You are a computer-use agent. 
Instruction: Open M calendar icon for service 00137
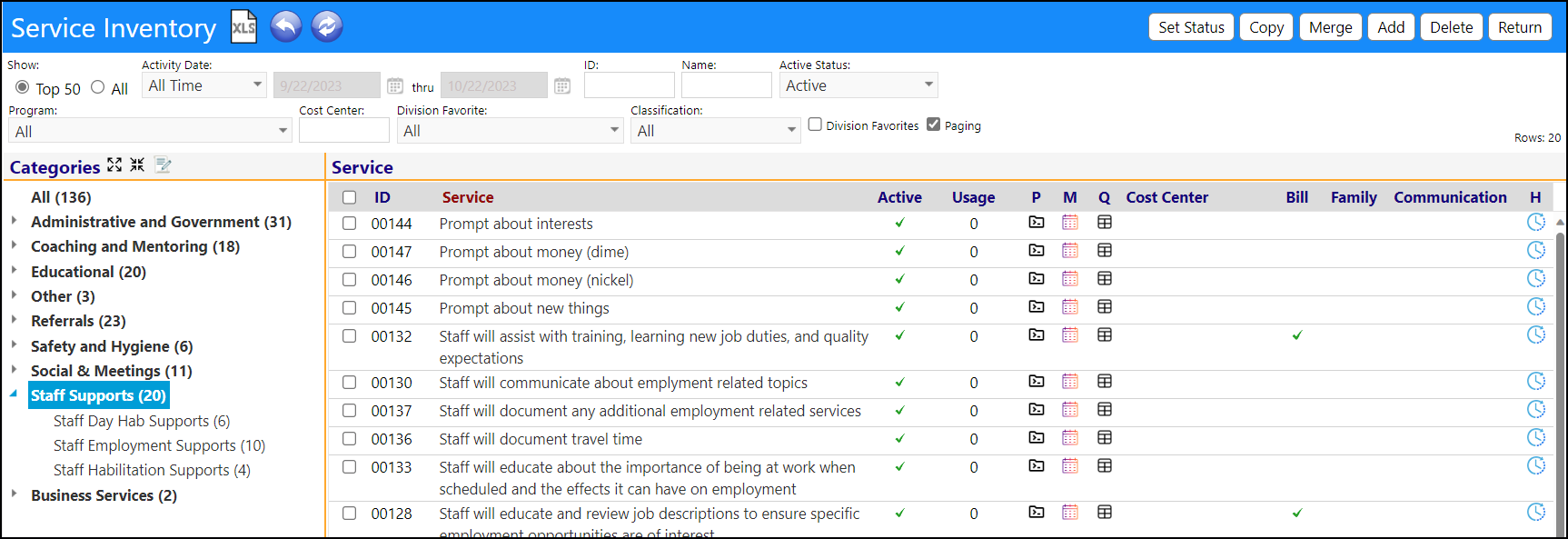click(x=1070, y=410)
